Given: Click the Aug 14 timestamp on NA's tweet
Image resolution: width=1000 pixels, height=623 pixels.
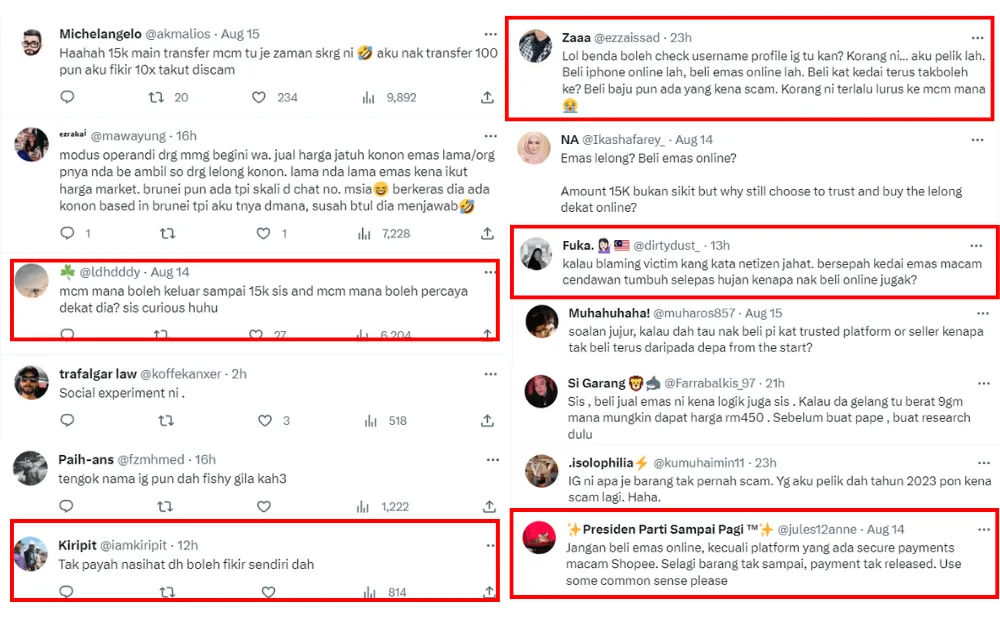Looking at the screenshot, I should (693, 140).
